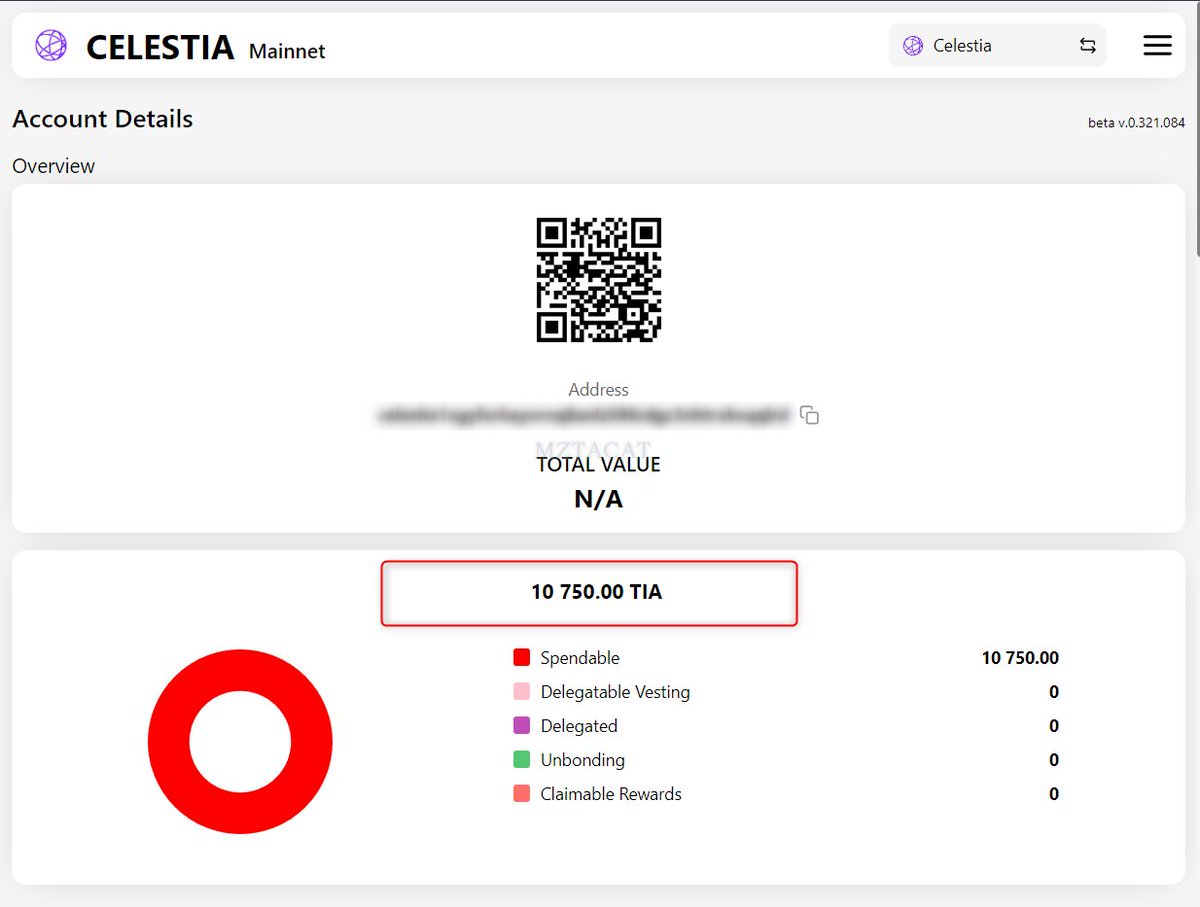Screen dimensions: 1200x907
Task: Click the N/A total value
Action: [599, 499]
